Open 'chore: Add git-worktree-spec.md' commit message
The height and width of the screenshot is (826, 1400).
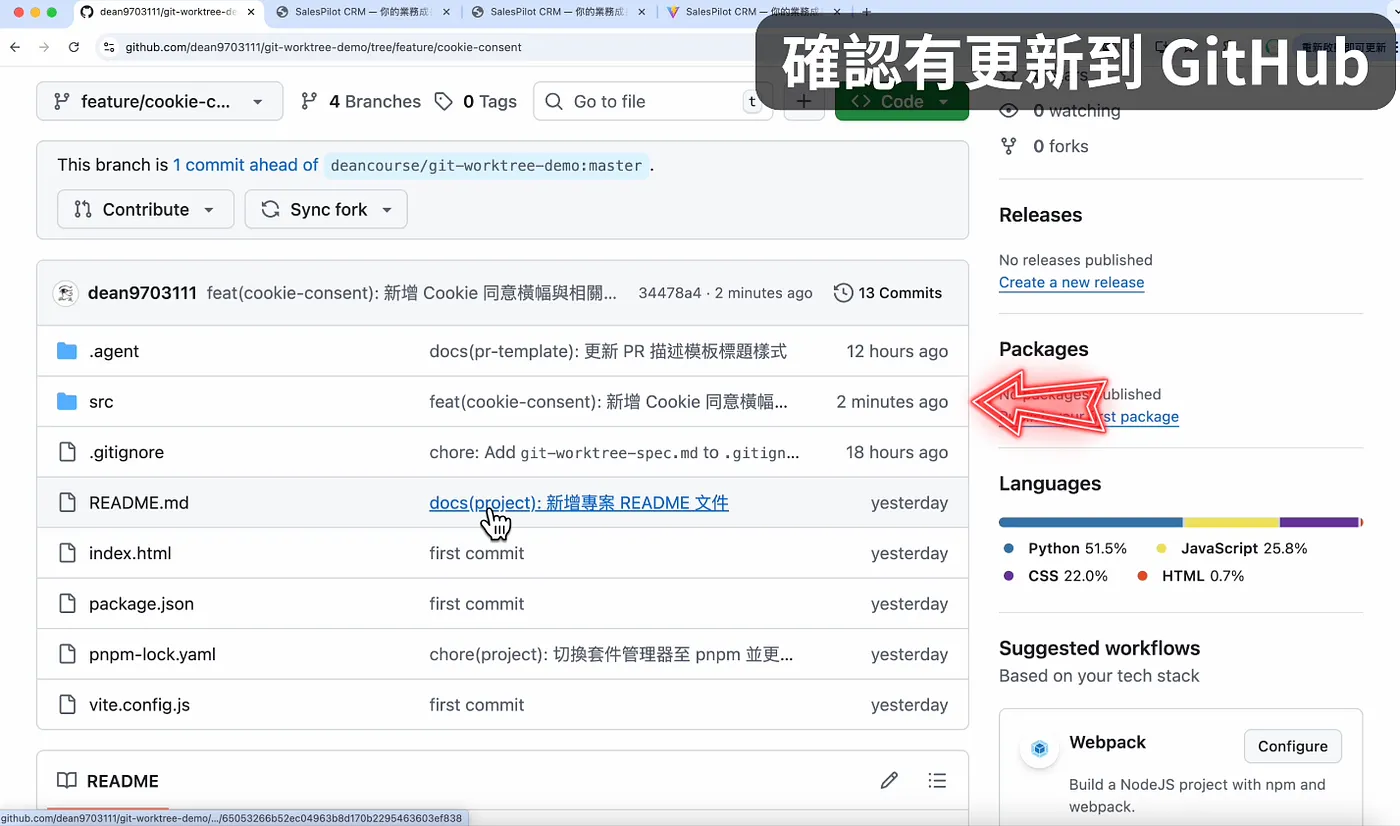click(x=614, y=452)
